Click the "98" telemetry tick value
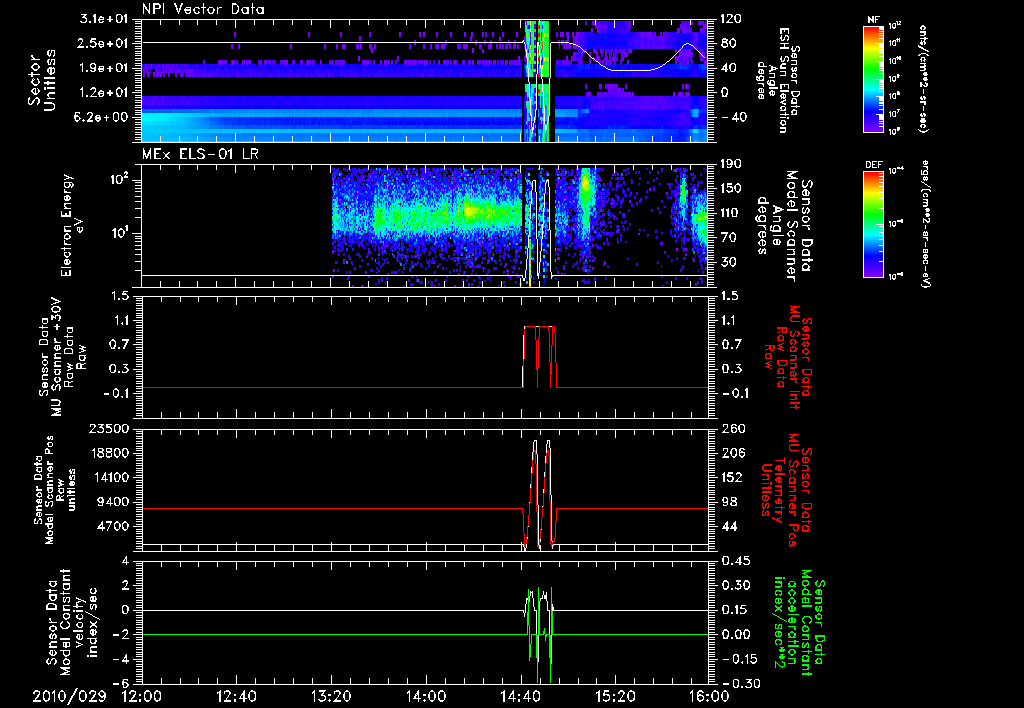The height and width of the screenshot is (708, 1024). (728, 502)
